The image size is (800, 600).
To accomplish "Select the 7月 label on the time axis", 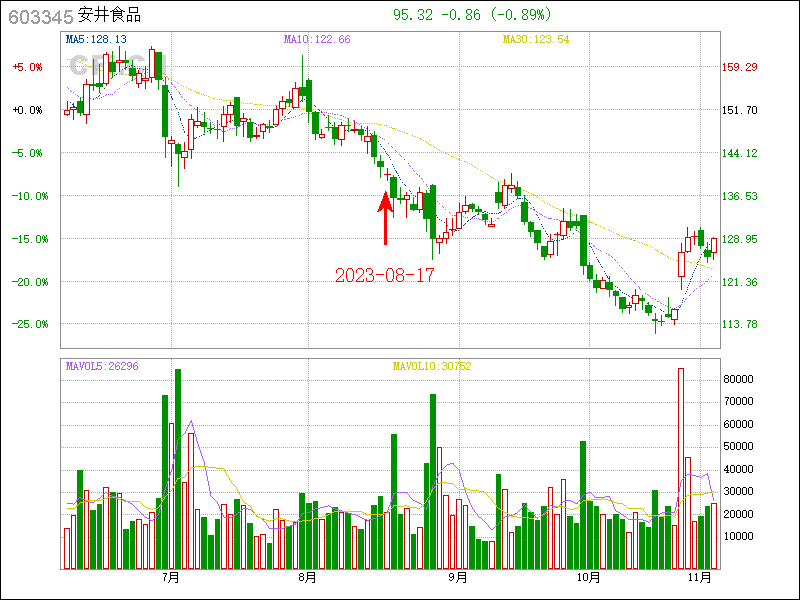I will 170,577.
